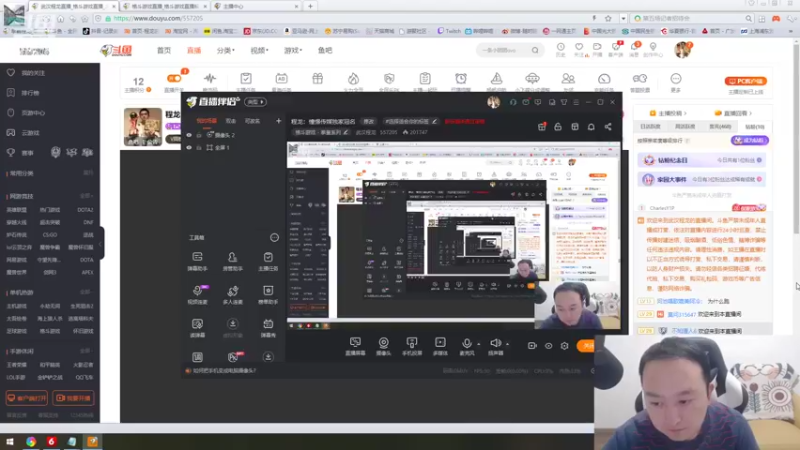The height and width of the screenshot is (450, 800).
Task: Click the 修改 title edit button
Action: coord(368,121)
